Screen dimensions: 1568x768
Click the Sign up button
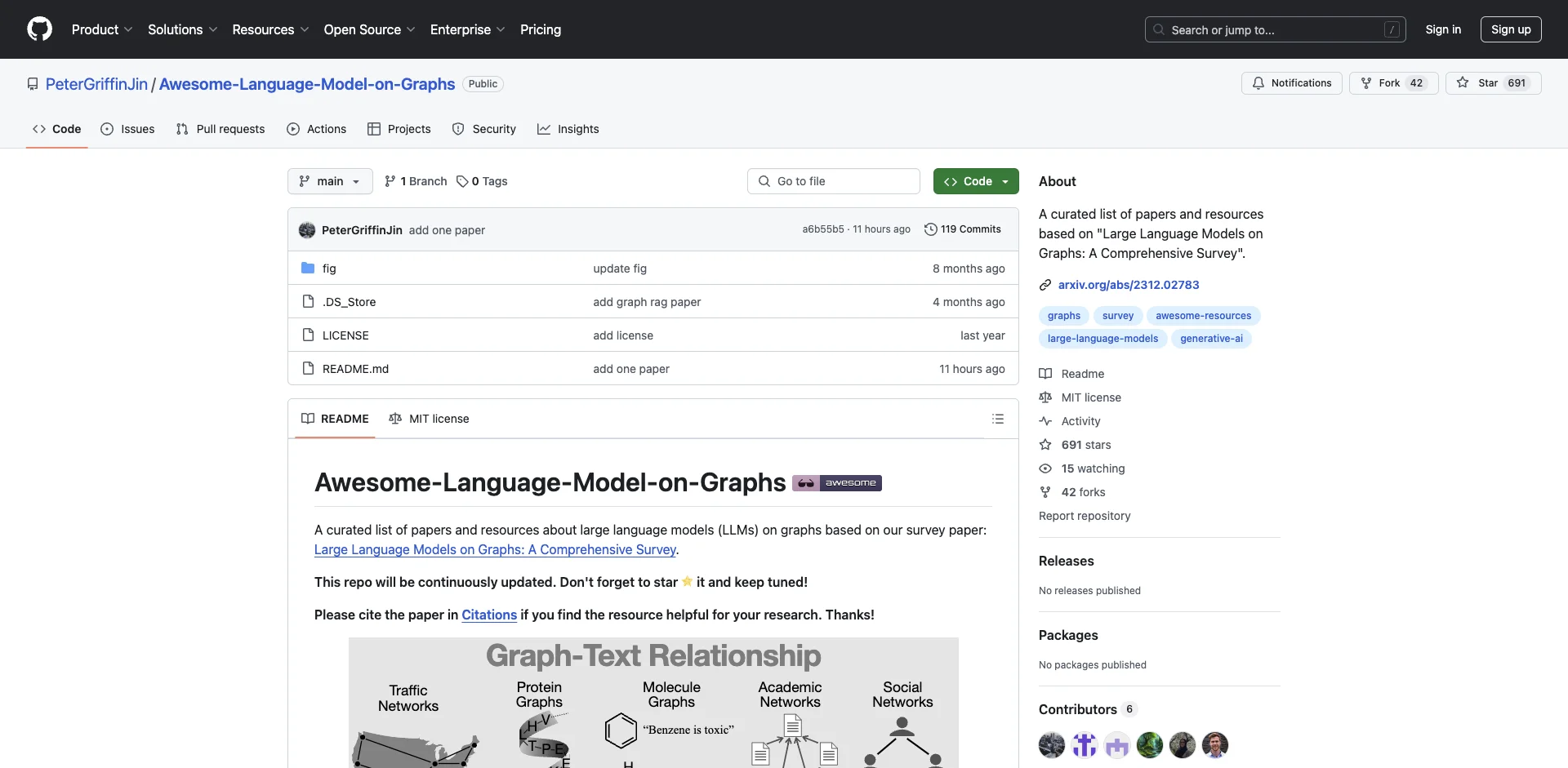(x=1511, y=29)
